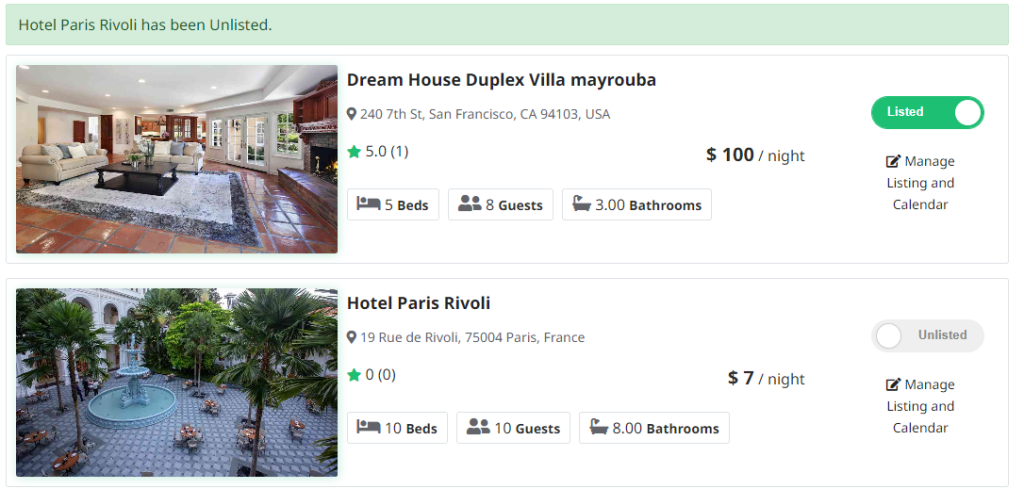
Task: Toggle the Listed switch for Dream House Duplex Villa
Action: (x=927, y=112)
